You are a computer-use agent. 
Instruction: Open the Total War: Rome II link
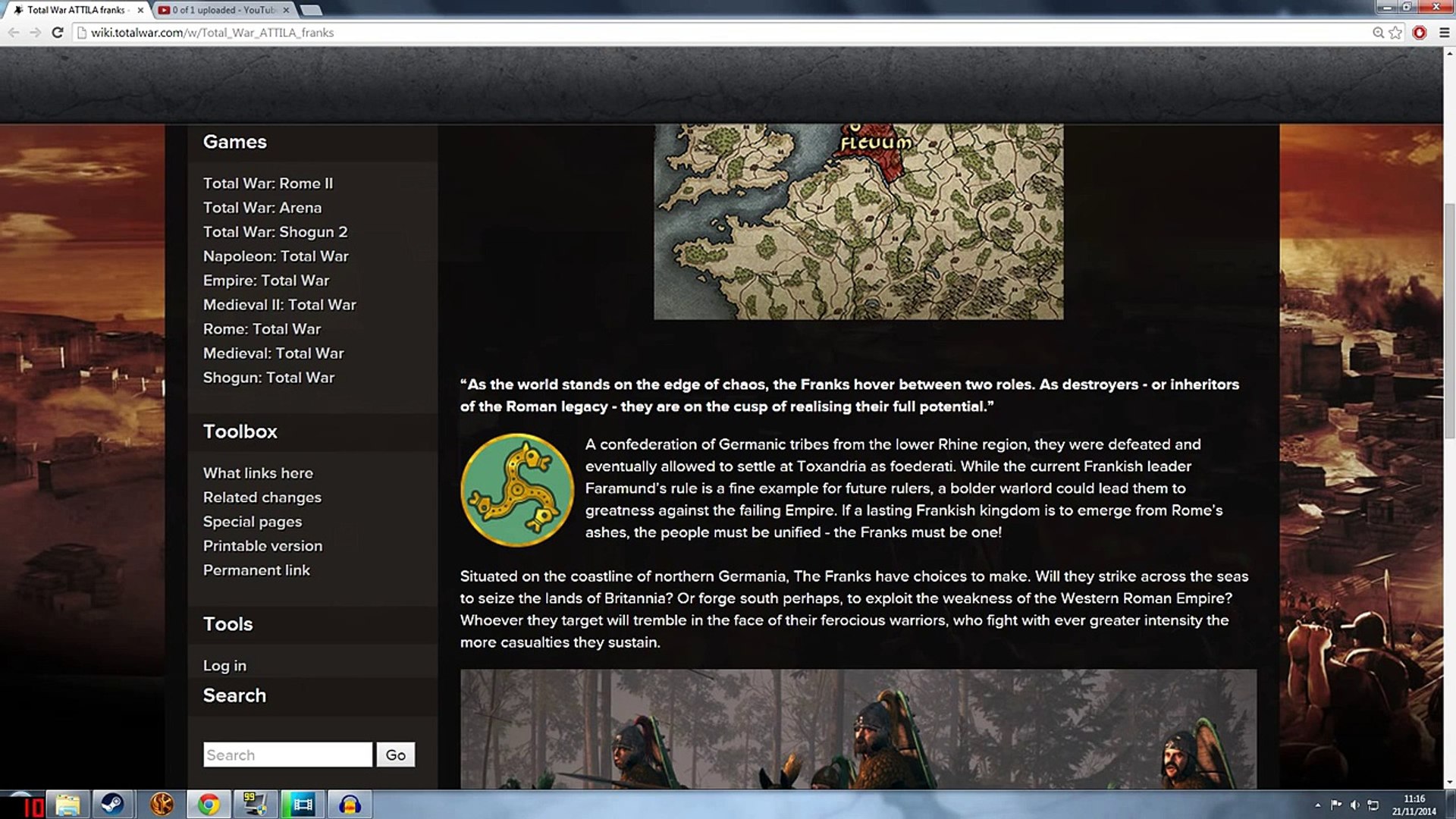coord(268,184)
